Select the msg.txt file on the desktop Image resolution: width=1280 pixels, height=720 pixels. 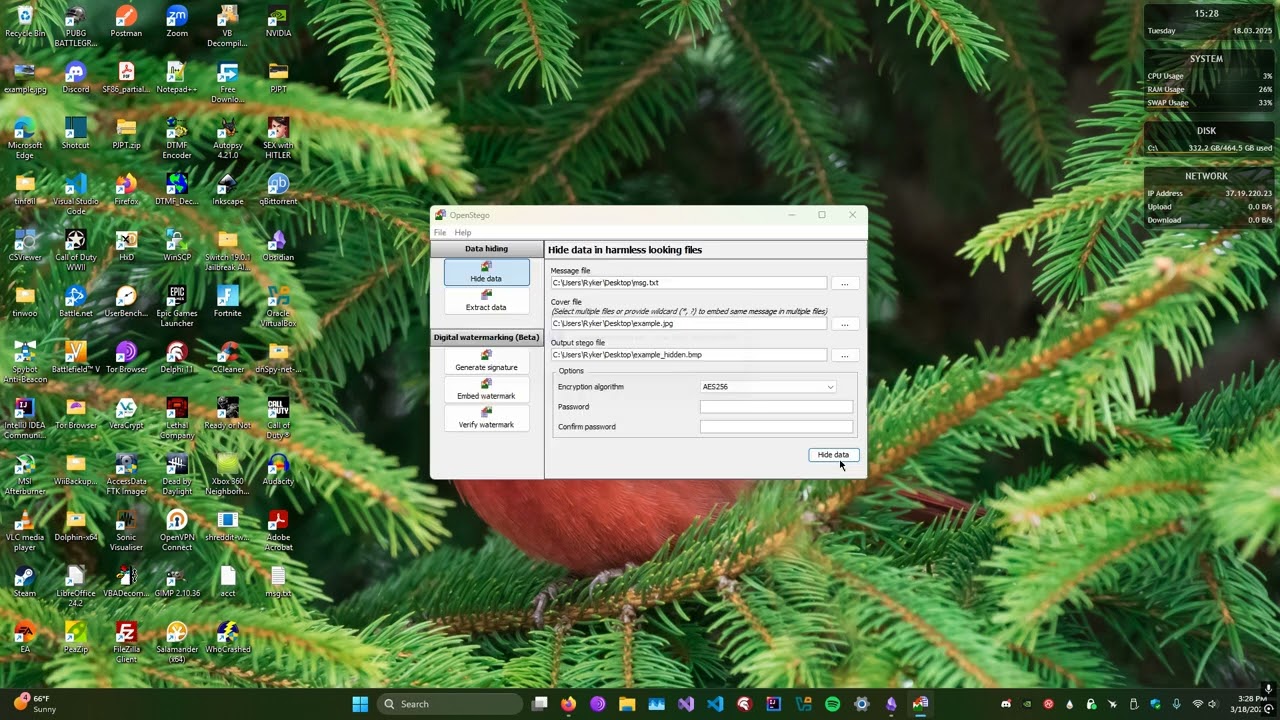pyautogui.click(x=278, y=582)
